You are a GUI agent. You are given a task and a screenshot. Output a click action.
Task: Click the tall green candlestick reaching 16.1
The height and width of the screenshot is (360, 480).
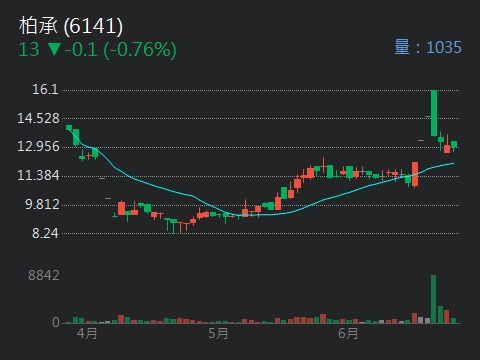pyautogui.click(x=434, y=113)
